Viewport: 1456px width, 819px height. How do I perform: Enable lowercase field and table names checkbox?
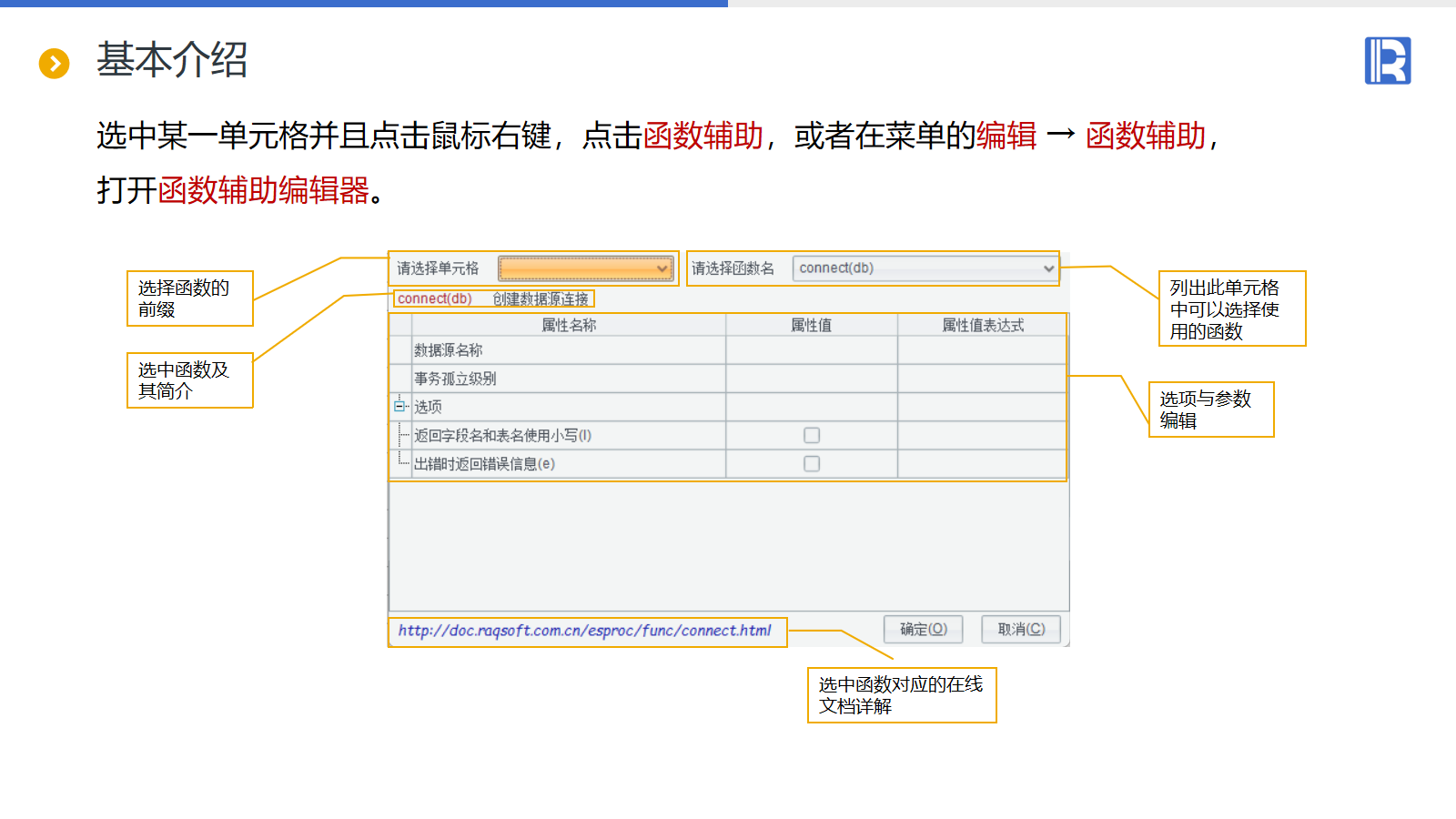coord(812,436)
